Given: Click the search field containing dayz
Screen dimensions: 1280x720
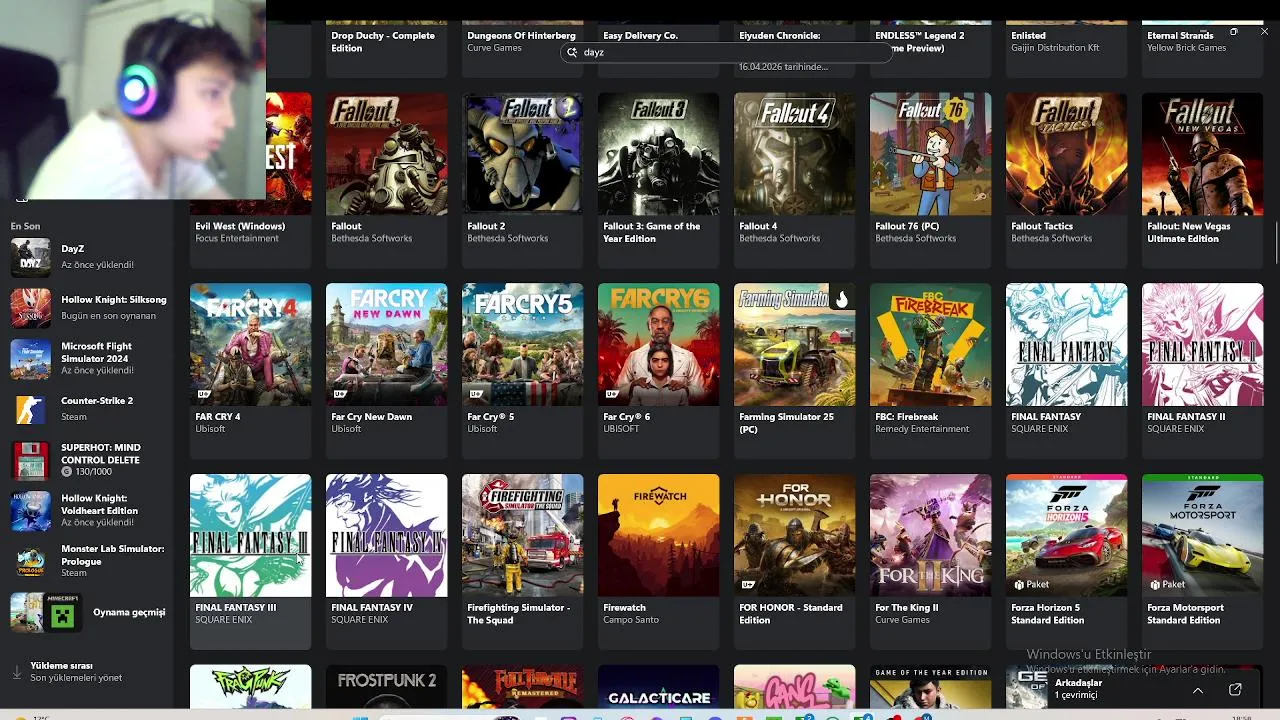Looking at the screenshot, I should coord(726,52).
